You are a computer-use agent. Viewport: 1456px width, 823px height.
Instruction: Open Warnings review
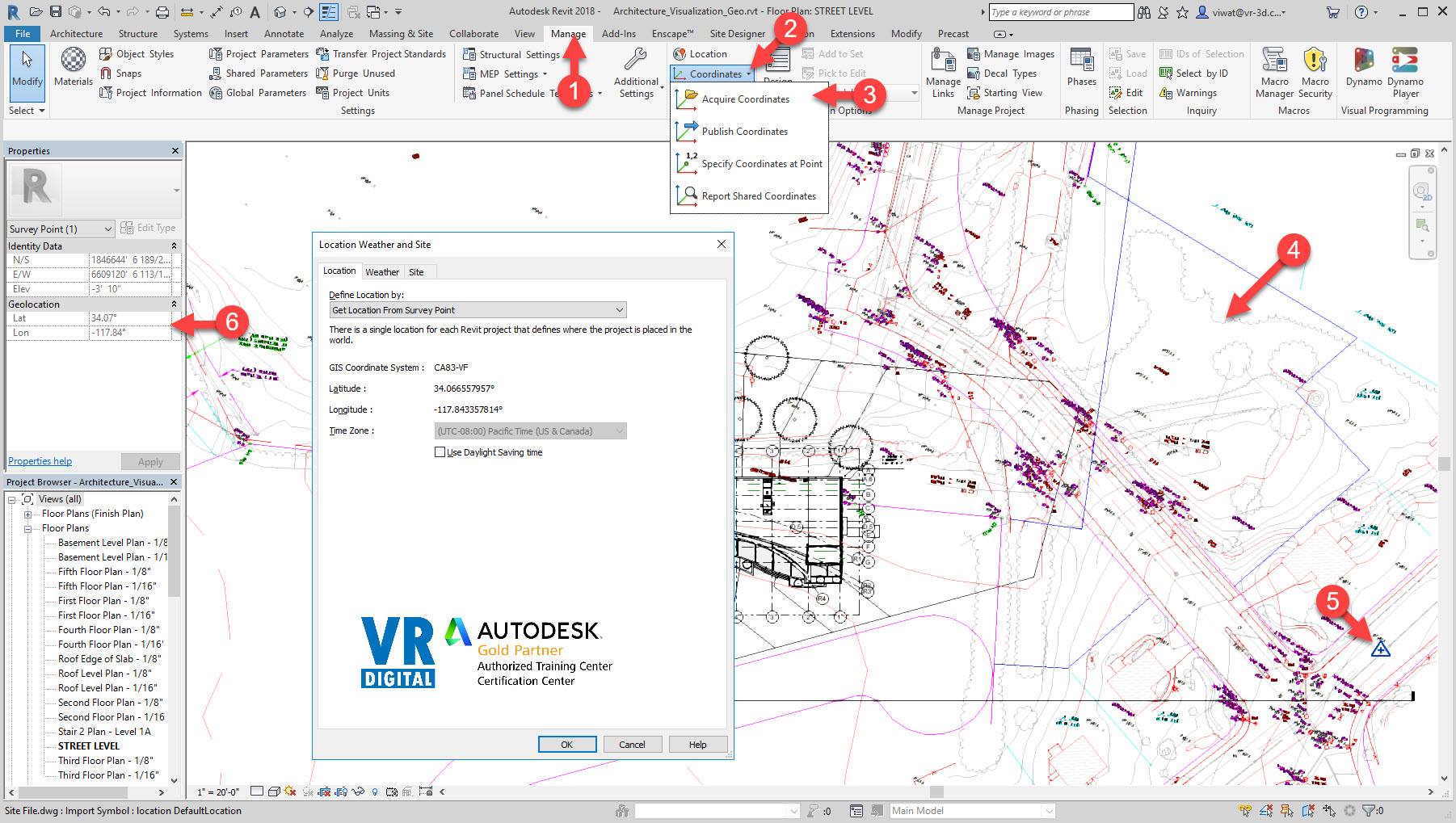(1188, 93)
